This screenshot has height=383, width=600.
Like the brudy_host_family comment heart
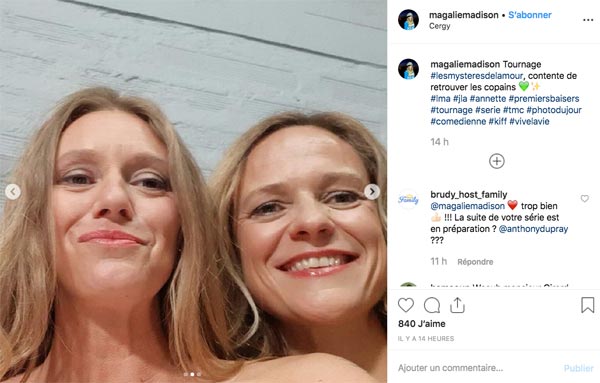pyautogui.click(x=584, y=198)
